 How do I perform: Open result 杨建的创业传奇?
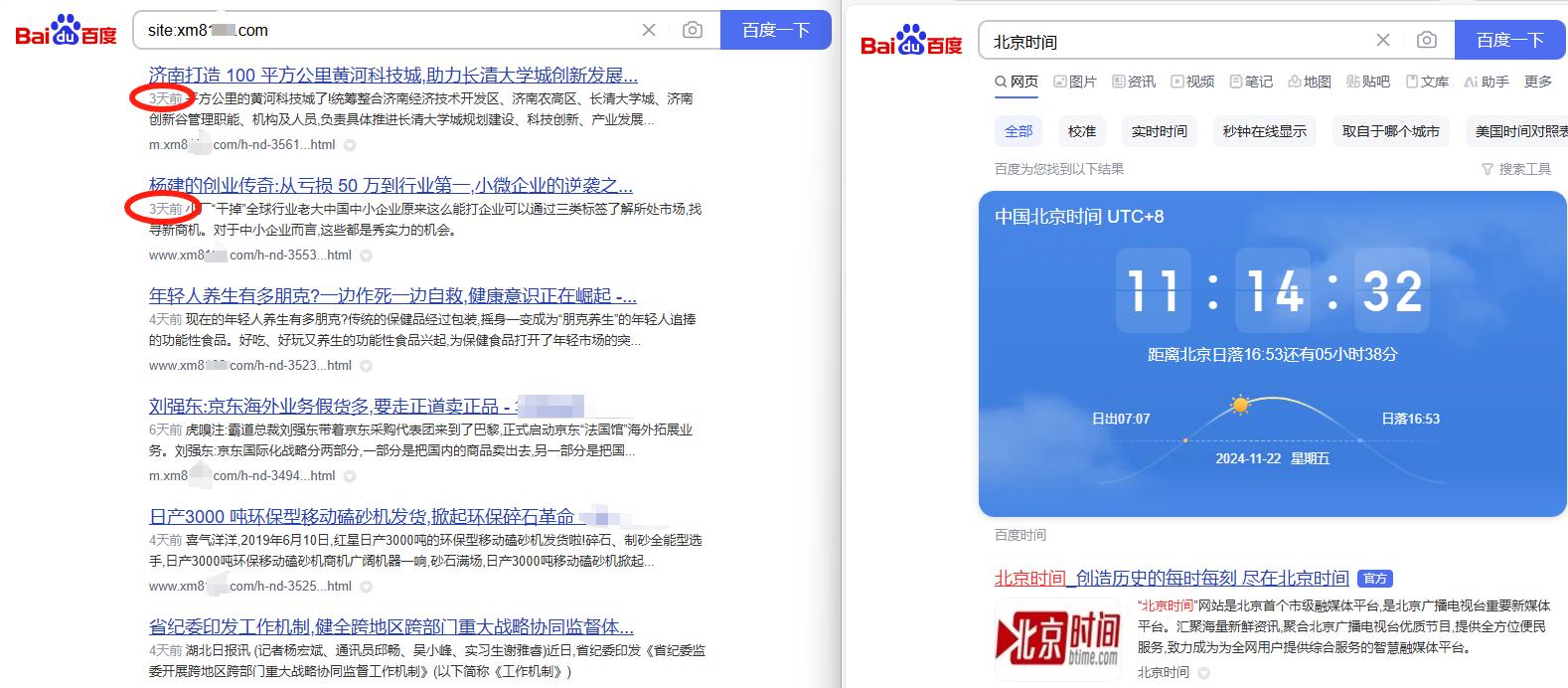(391, 186)
